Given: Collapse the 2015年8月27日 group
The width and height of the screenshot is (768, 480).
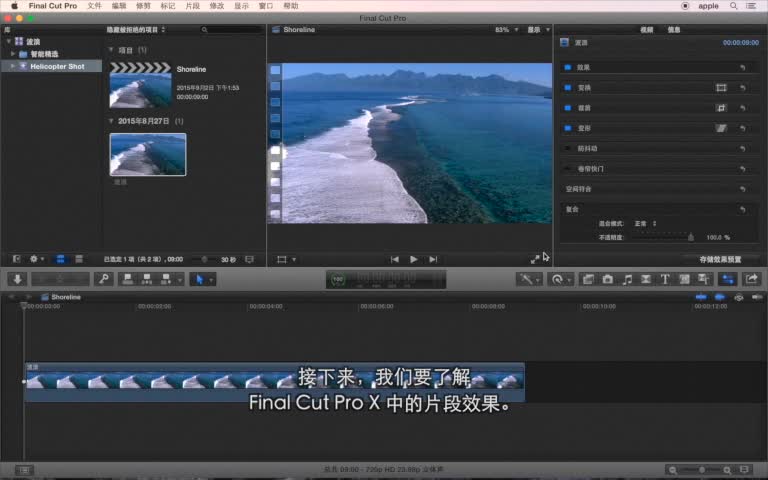Looking at the screenshot, I should (111, 121).
